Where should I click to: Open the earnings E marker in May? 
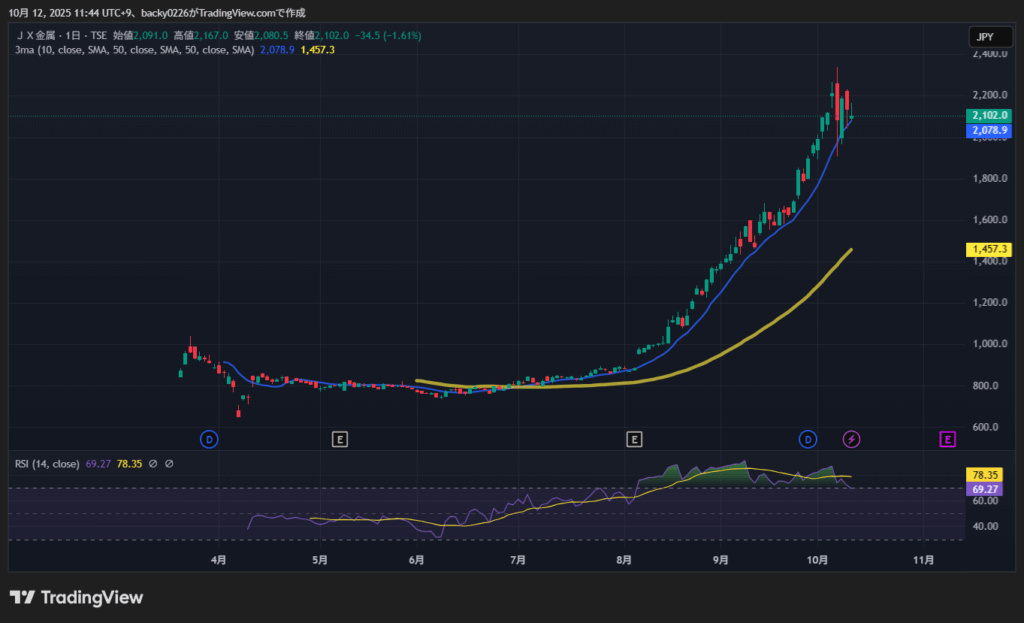(340, 439)
